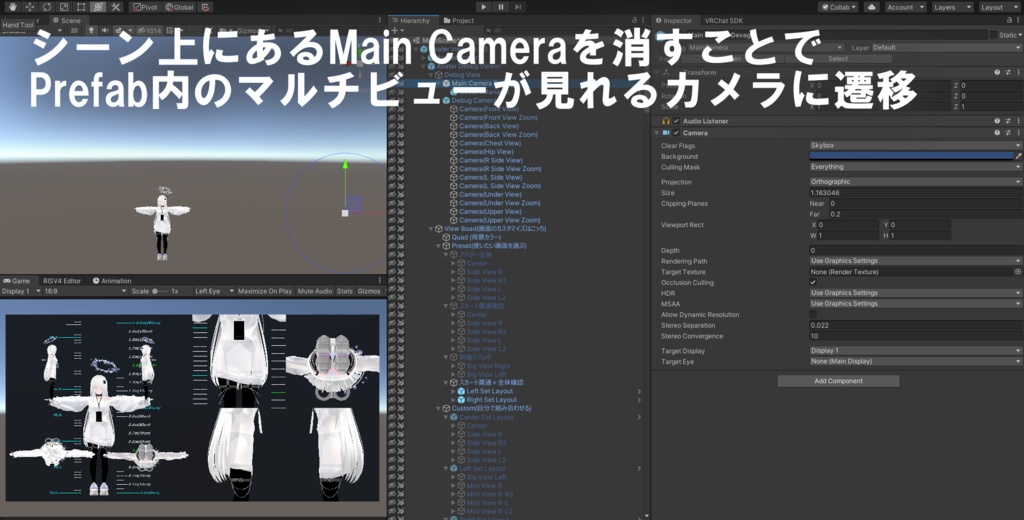Toggle Mute Audio in Game view

[x=315, y=291]
